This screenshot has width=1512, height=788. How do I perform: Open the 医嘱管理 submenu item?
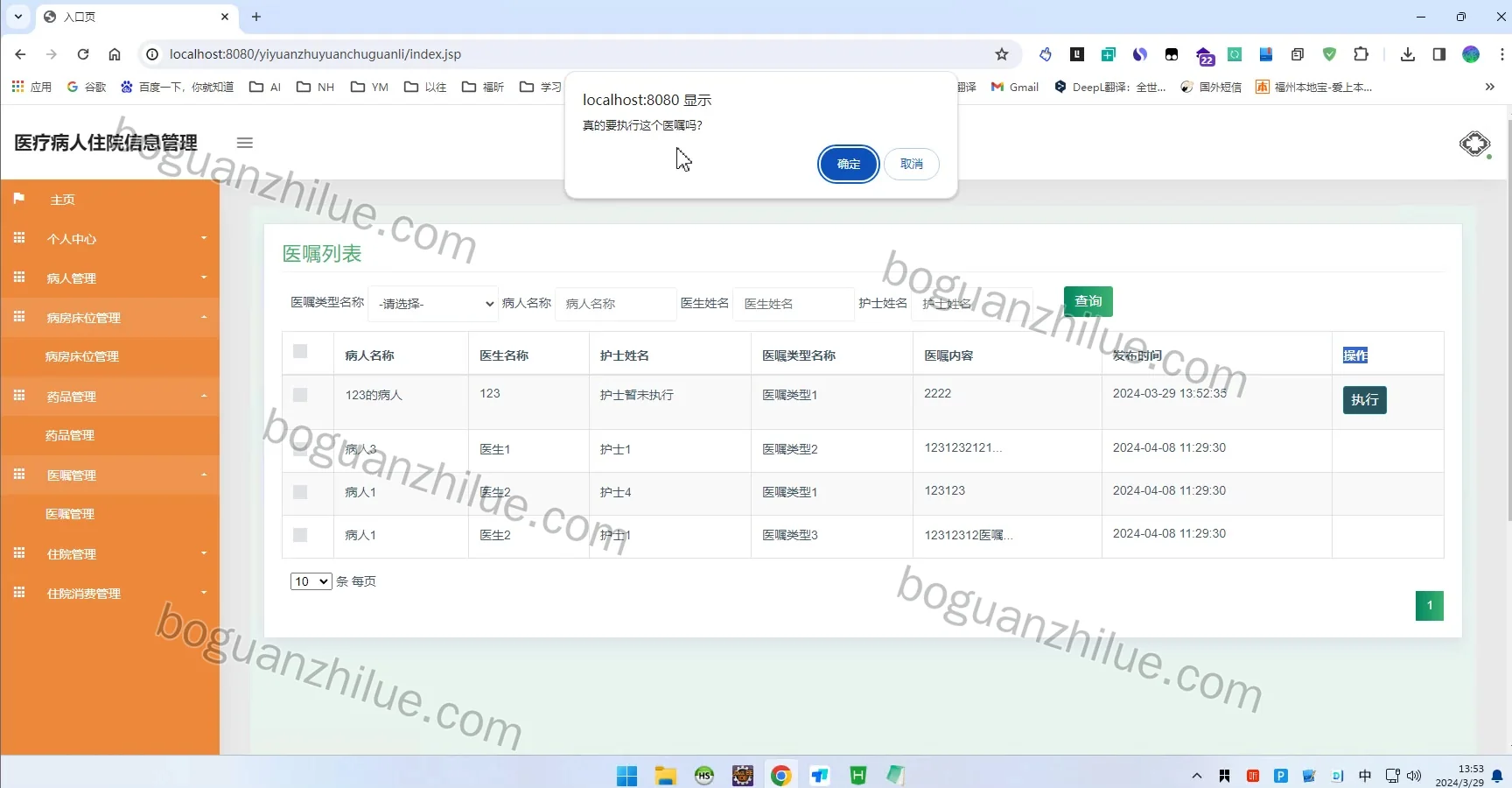(110, 514)
